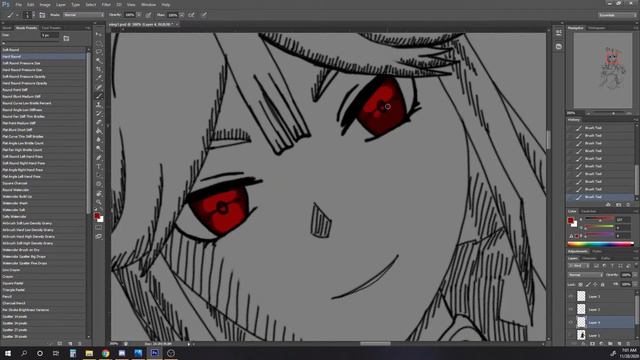Click the Navigator preview thumbnail

(603, 70)
